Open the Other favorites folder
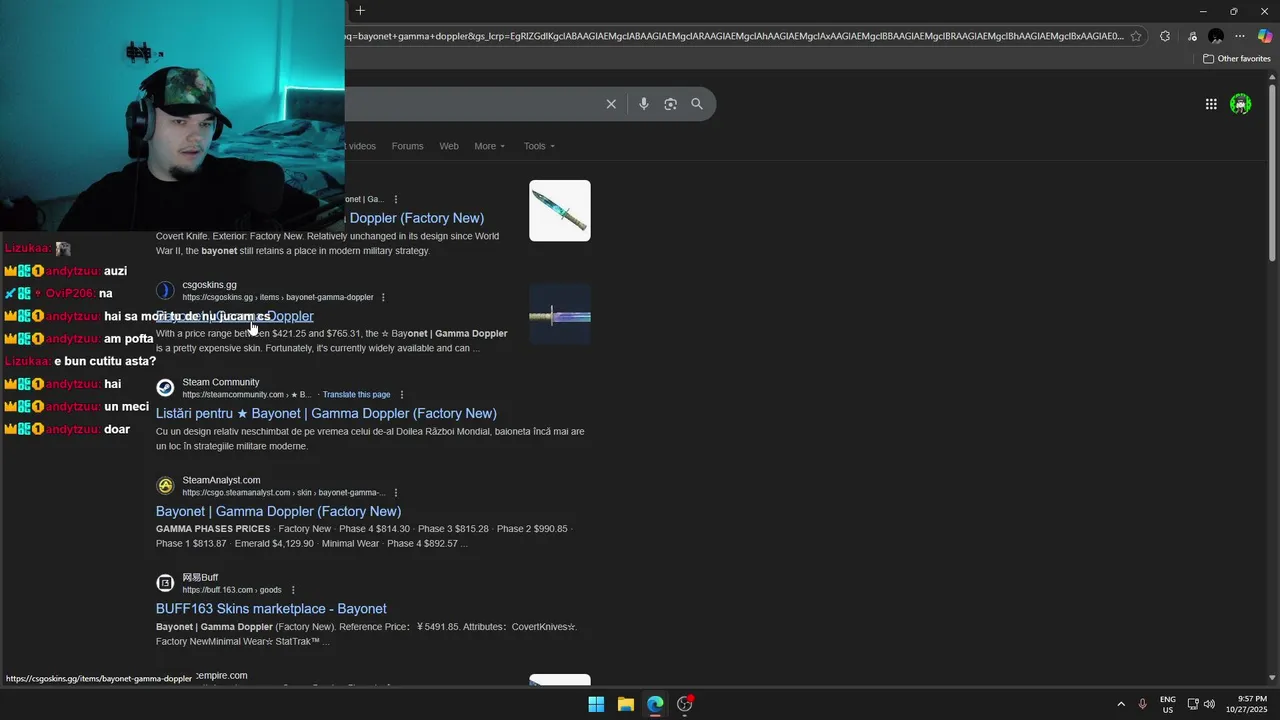This screenshot has height=720, width=1280. pos(1236,59)
